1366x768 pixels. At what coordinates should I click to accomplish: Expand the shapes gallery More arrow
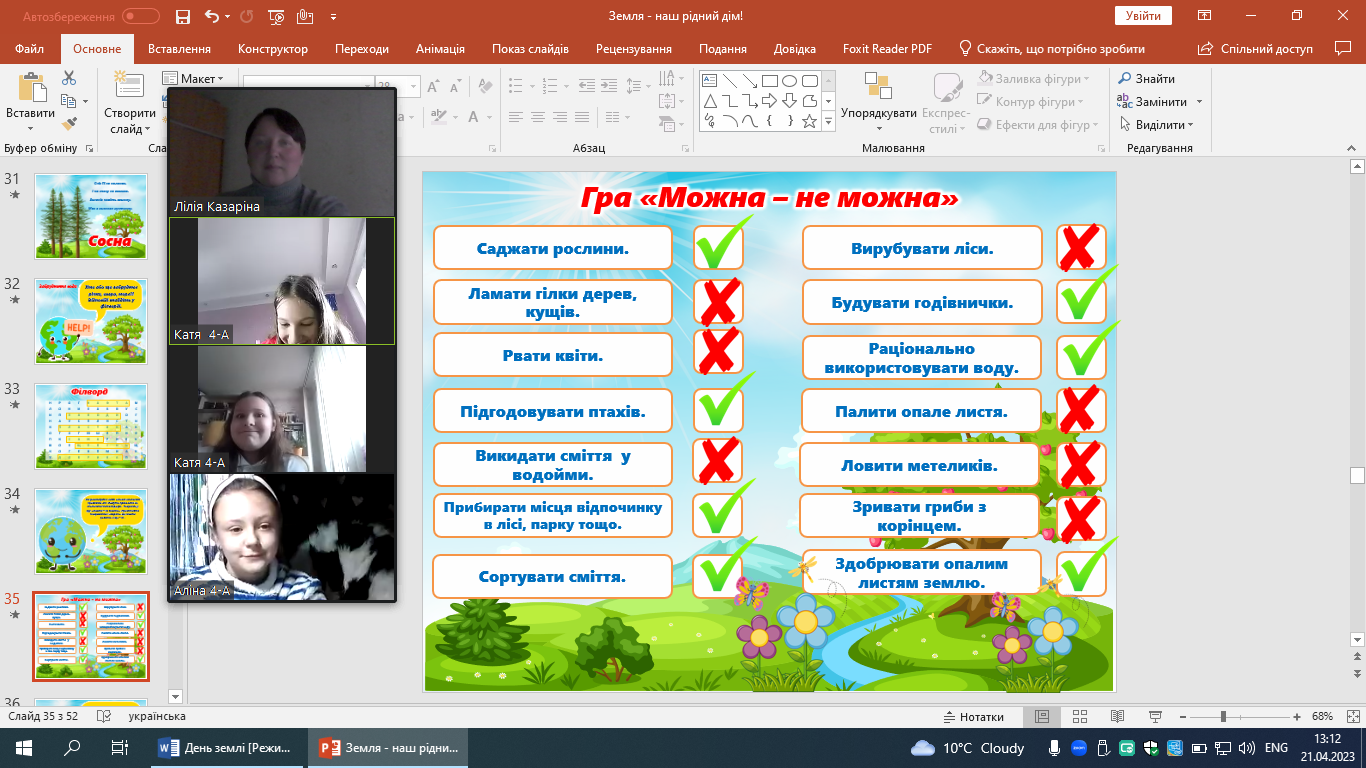828,121
